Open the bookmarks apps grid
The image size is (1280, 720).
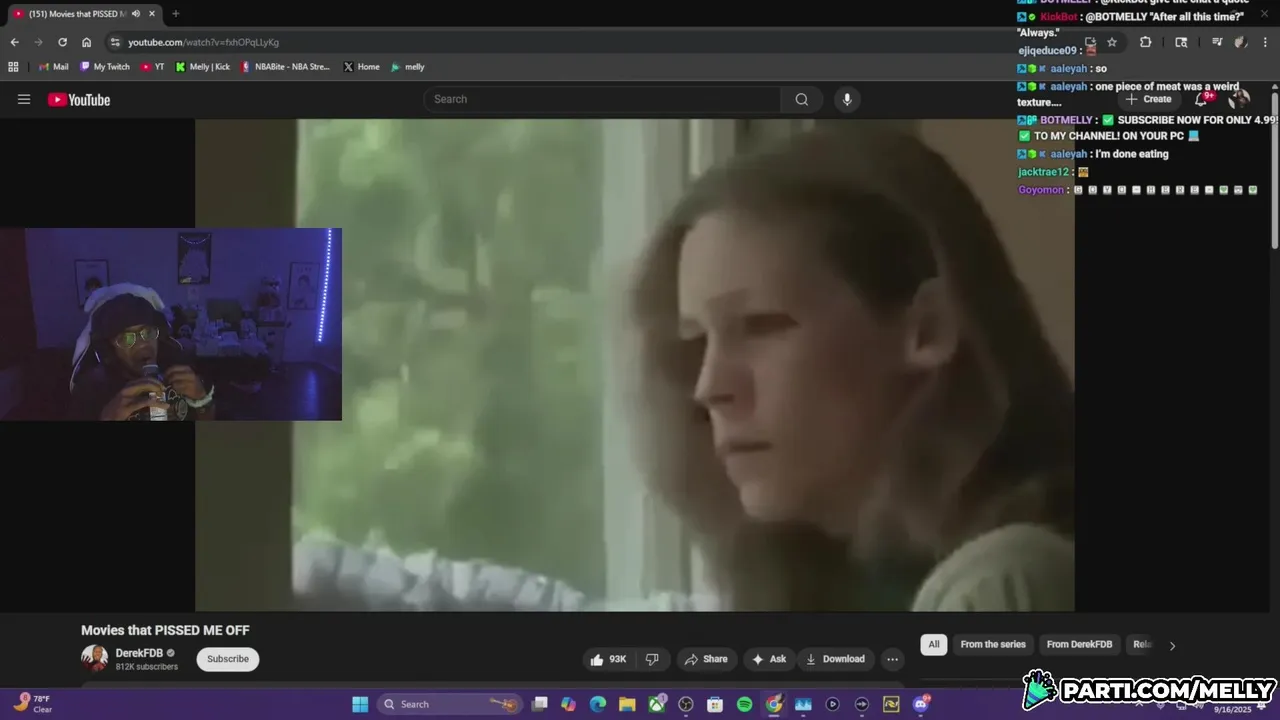pyautogui.click(x=13, y=67)
